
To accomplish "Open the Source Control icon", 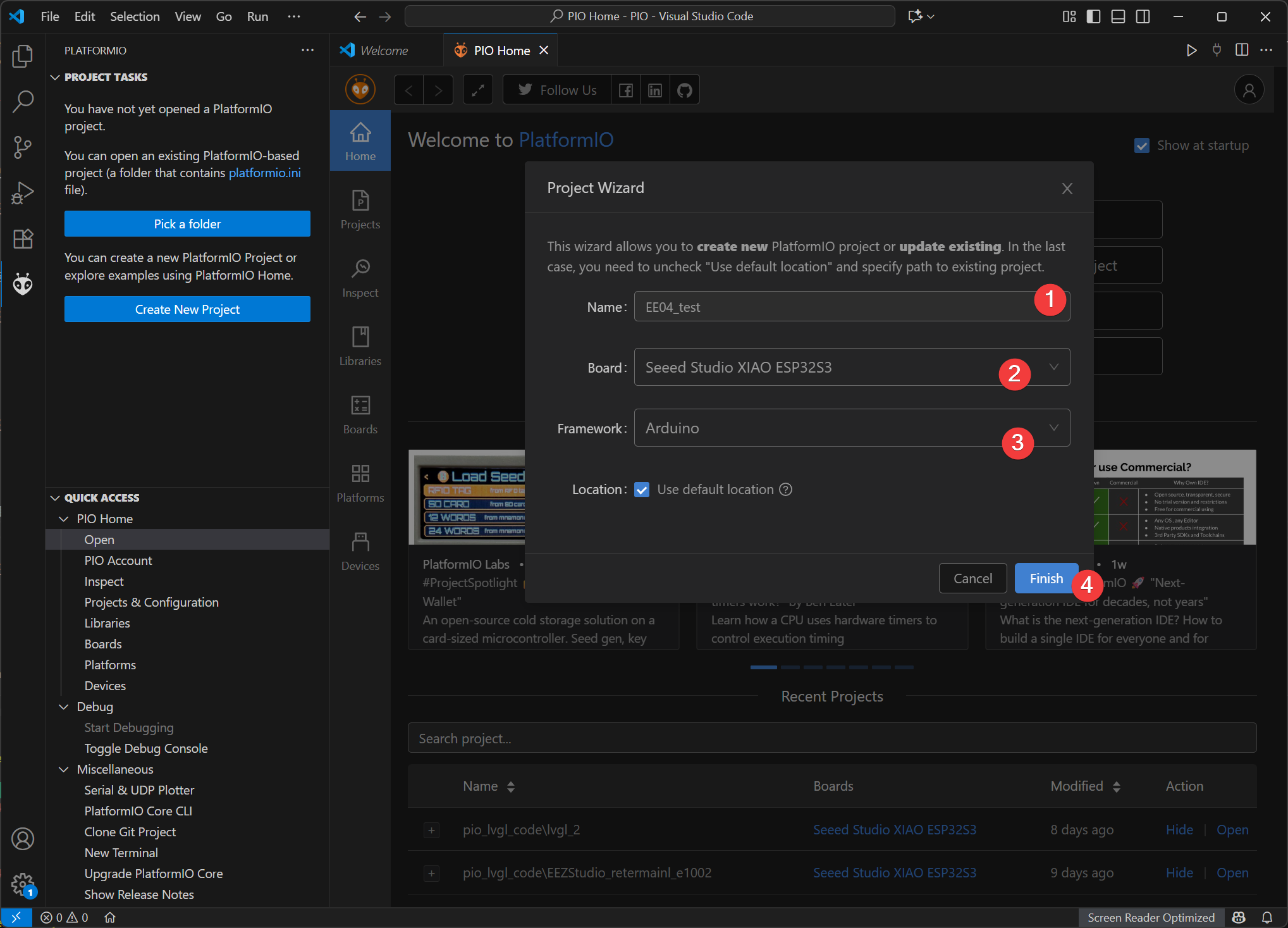I will pyautogui.click(x=23, y=147).
